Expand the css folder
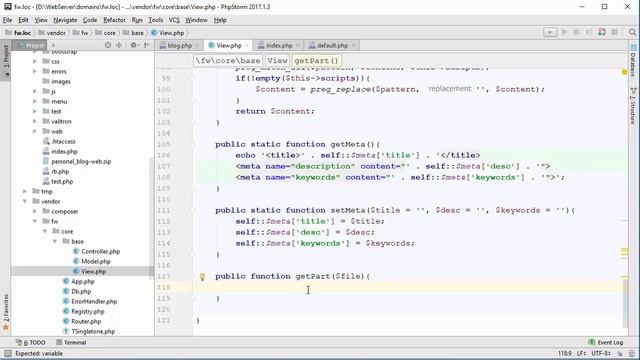The image size is (640, 360). pos(35,61)
